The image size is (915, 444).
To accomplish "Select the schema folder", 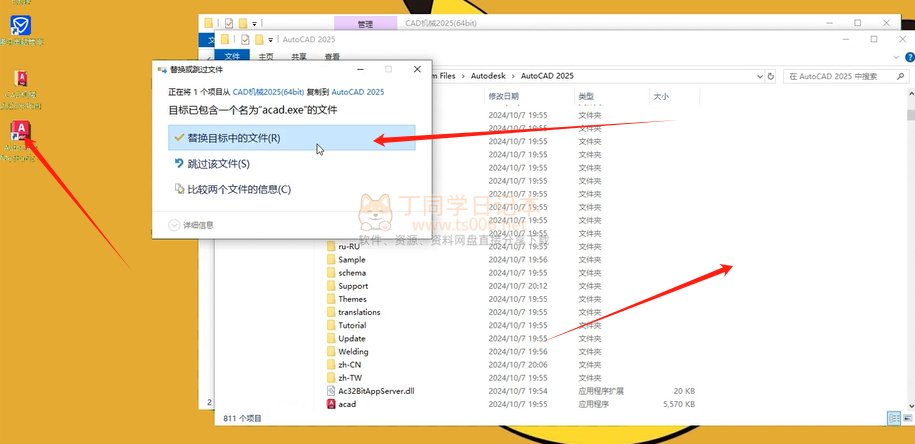I will point(352,272).
